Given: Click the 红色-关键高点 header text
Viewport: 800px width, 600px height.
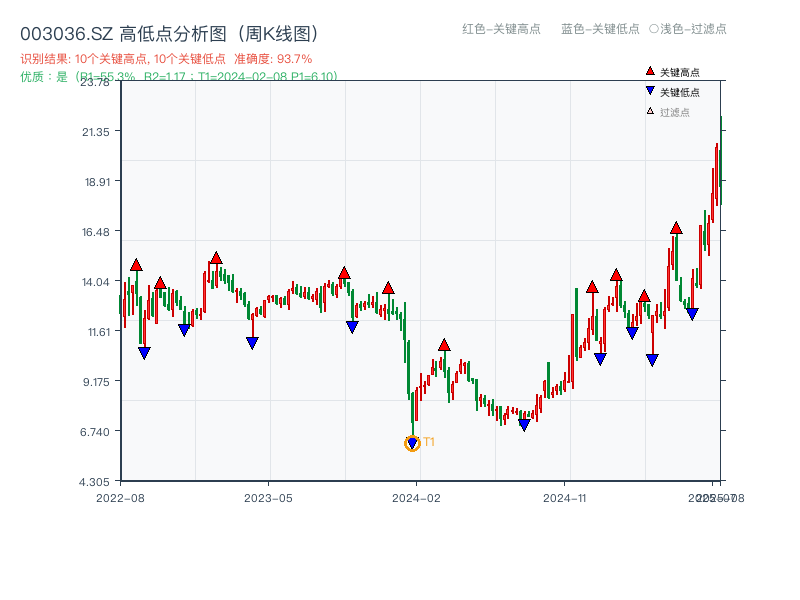Looking at the screenshot, I should [501, 29].
